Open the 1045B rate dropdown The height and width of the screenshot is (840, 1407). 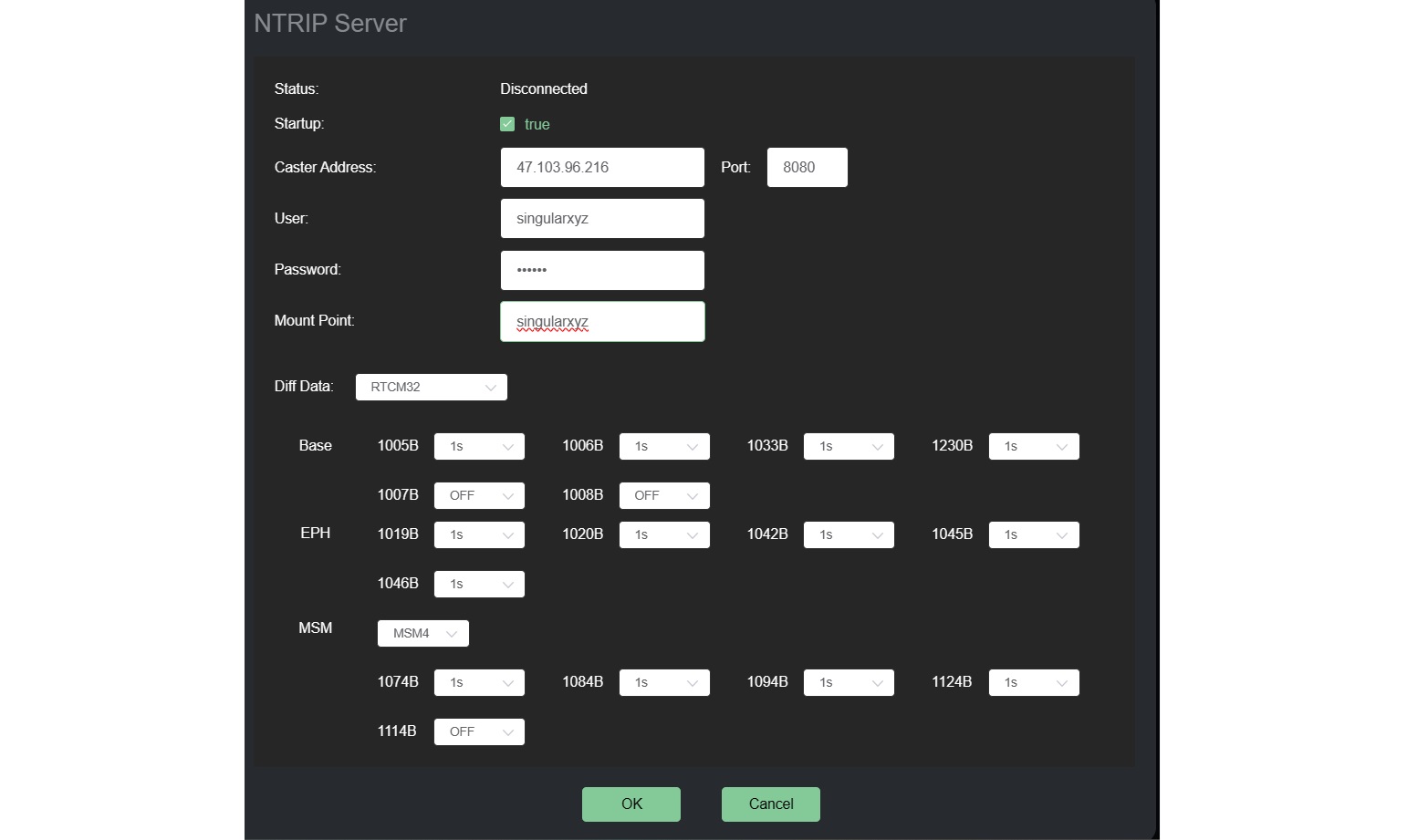(1034, 534)
